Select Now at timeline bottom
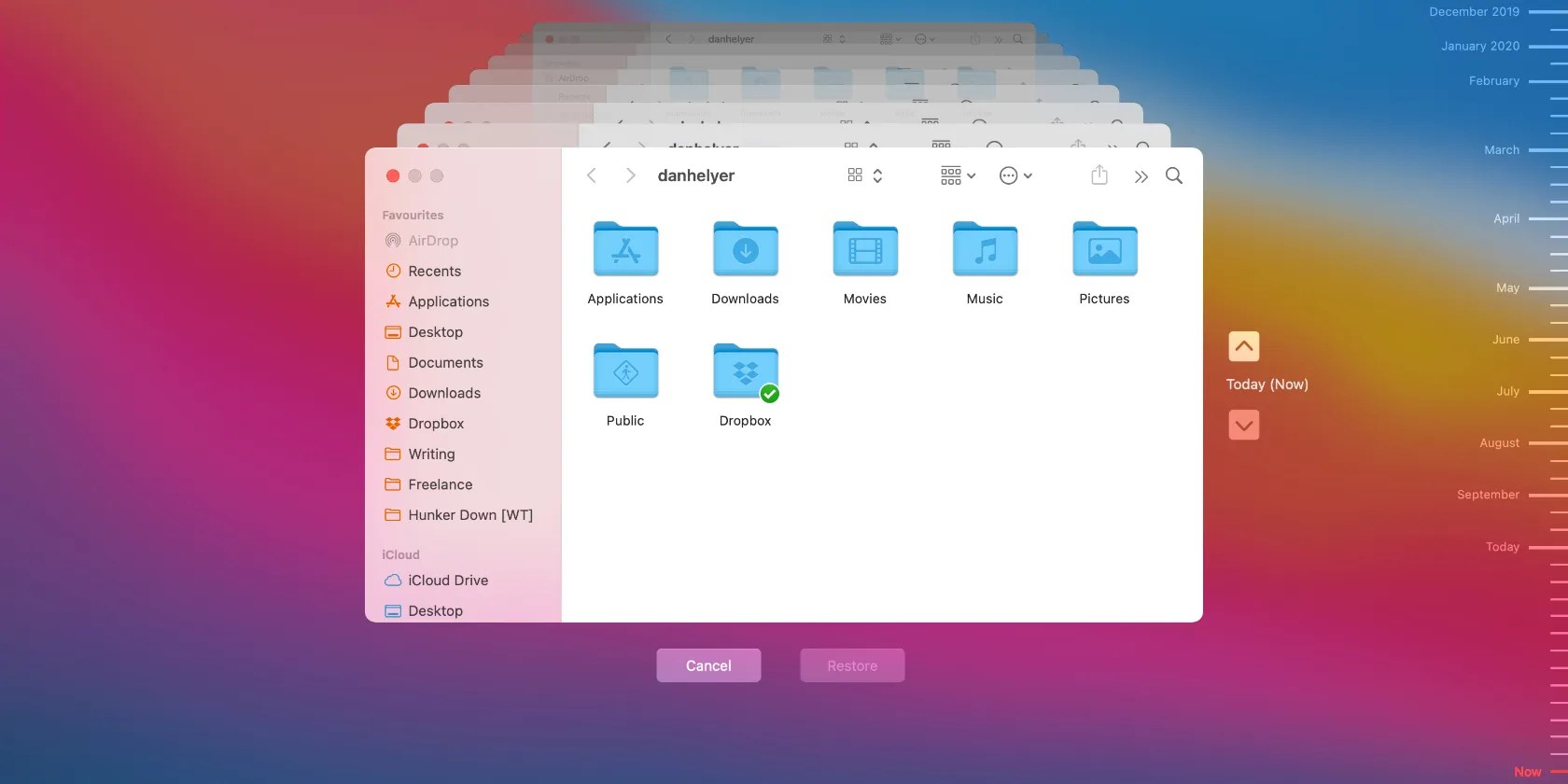1568x784 pixels. tap(1528, 772)
